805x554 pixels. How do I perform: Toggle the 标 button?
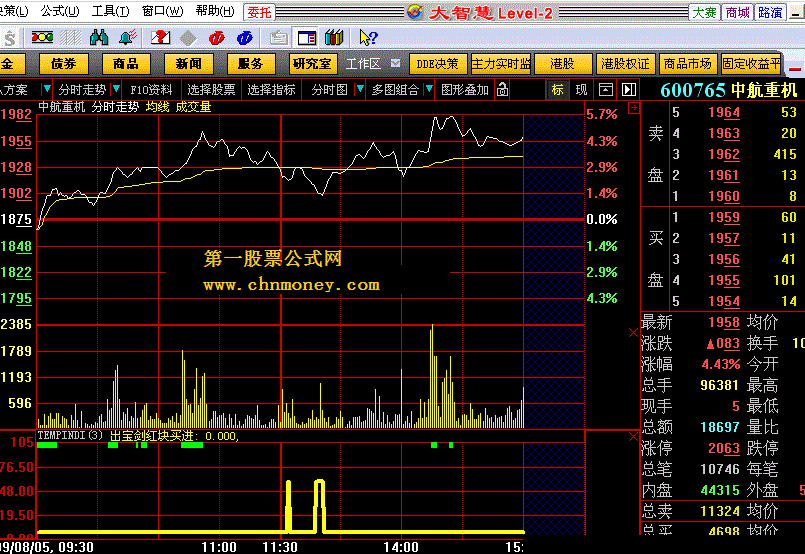coord(558,90)
